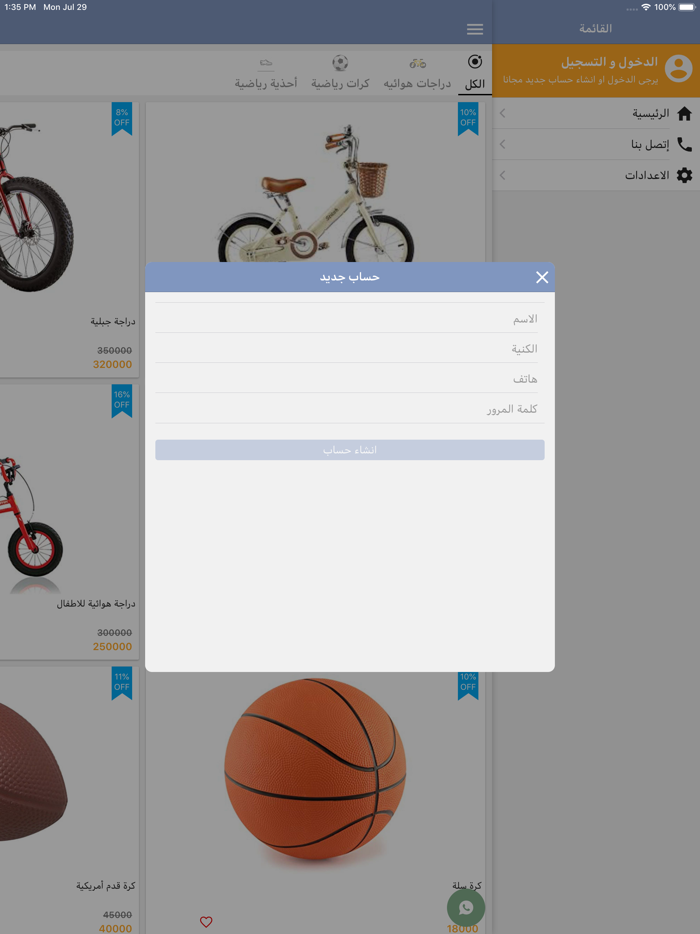Focus the الاسم input field

tap(349, 319)
